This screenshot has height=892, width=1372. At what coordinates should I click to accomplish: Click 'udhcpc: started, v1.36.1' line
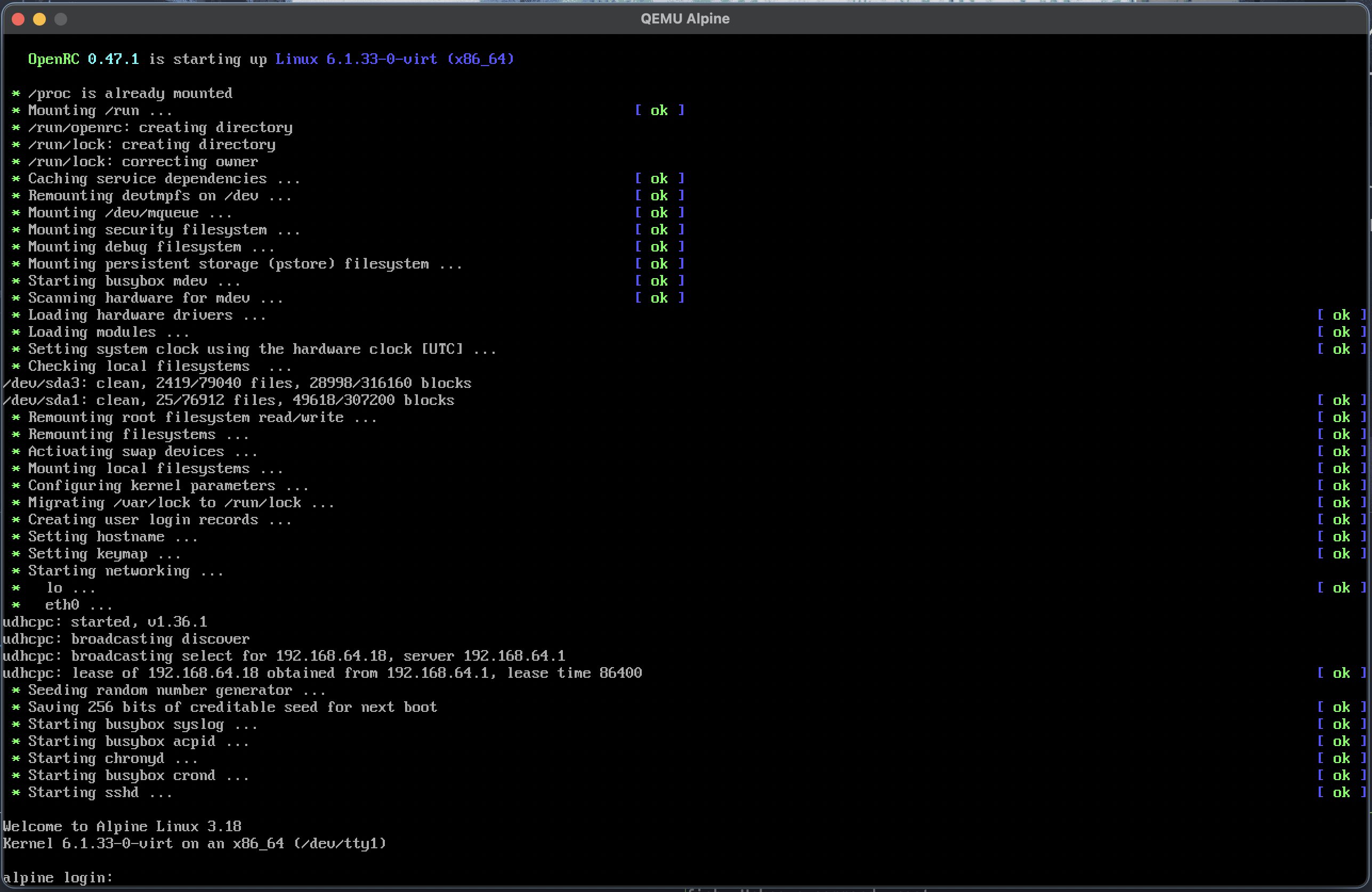(x=105, y=622)
